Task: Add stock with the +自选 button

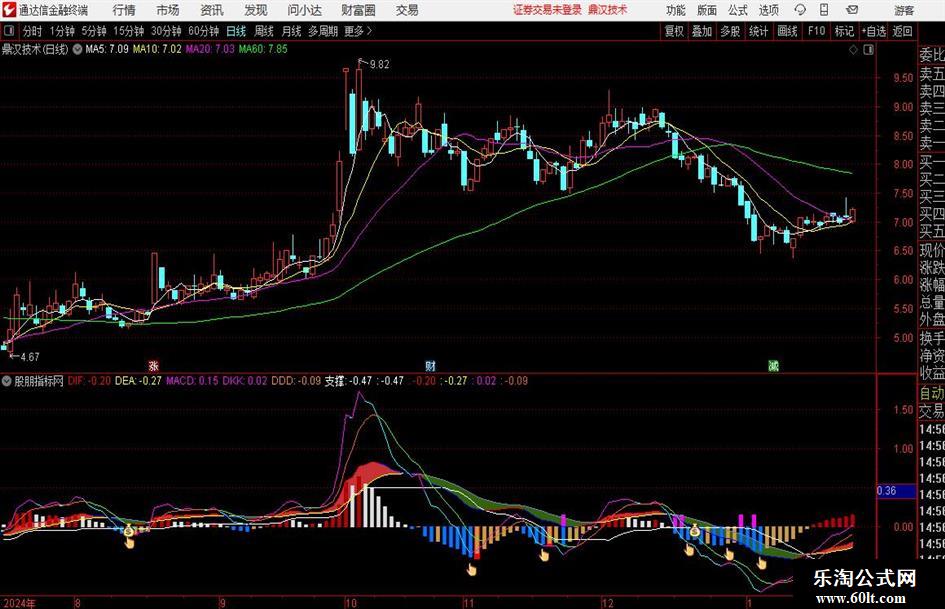Action: pyautogui.click(x=874, y=31)
